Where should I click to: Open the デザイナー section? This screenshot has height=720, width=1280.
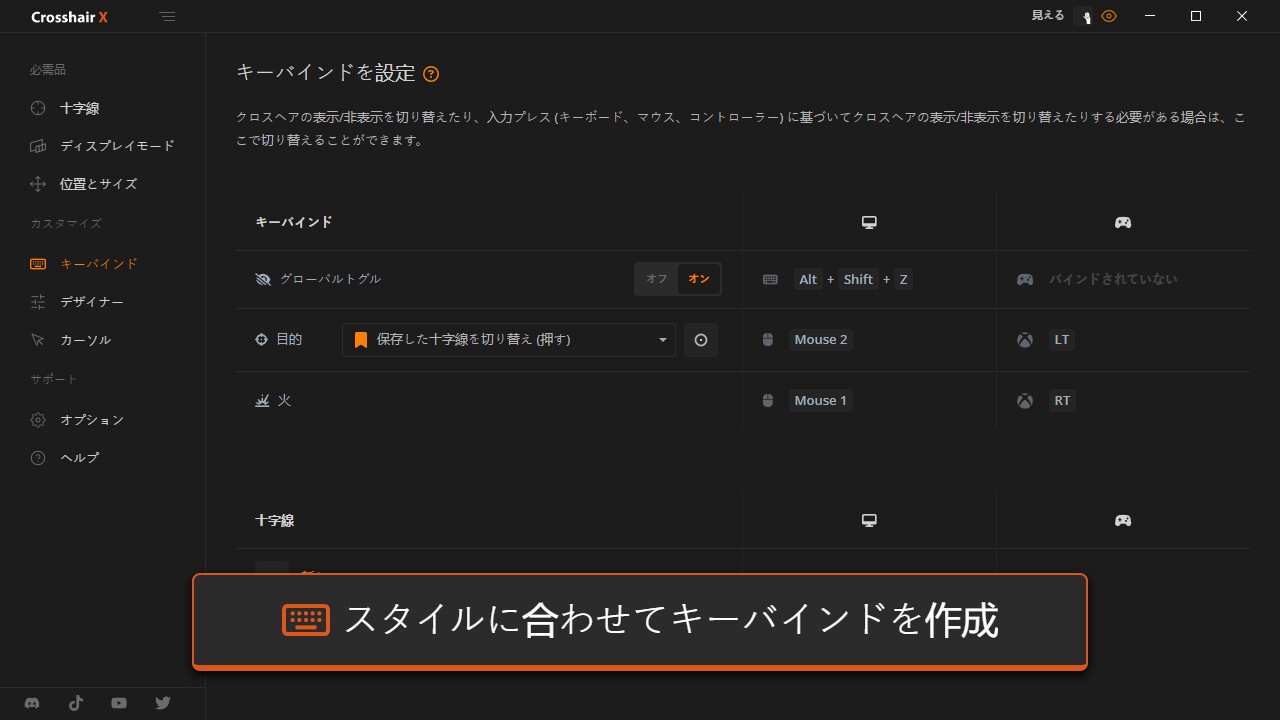point(91,302)
